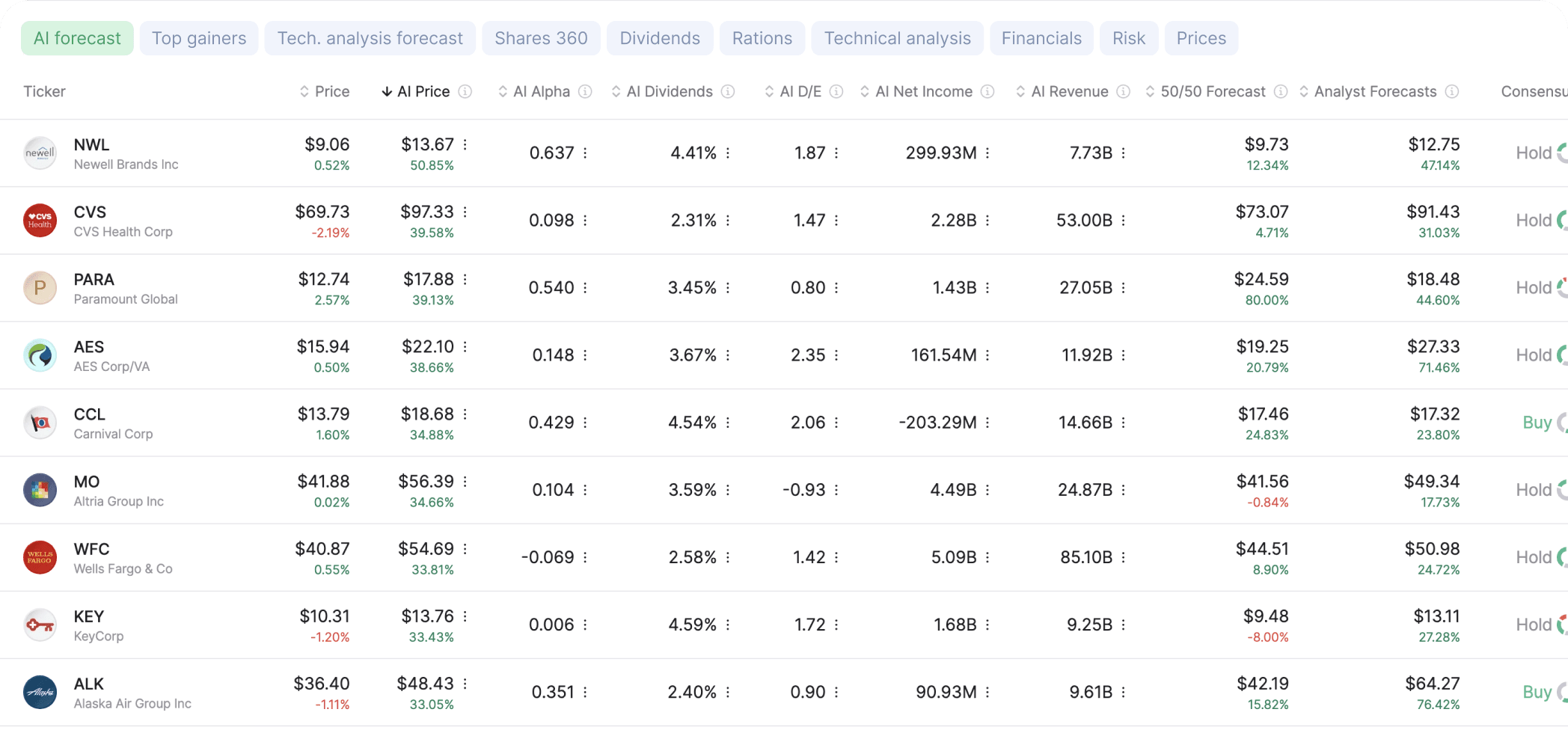Click info icon beside AI Revenue
Viewport: 1568px width, 730px height.
click(1124, 91)
